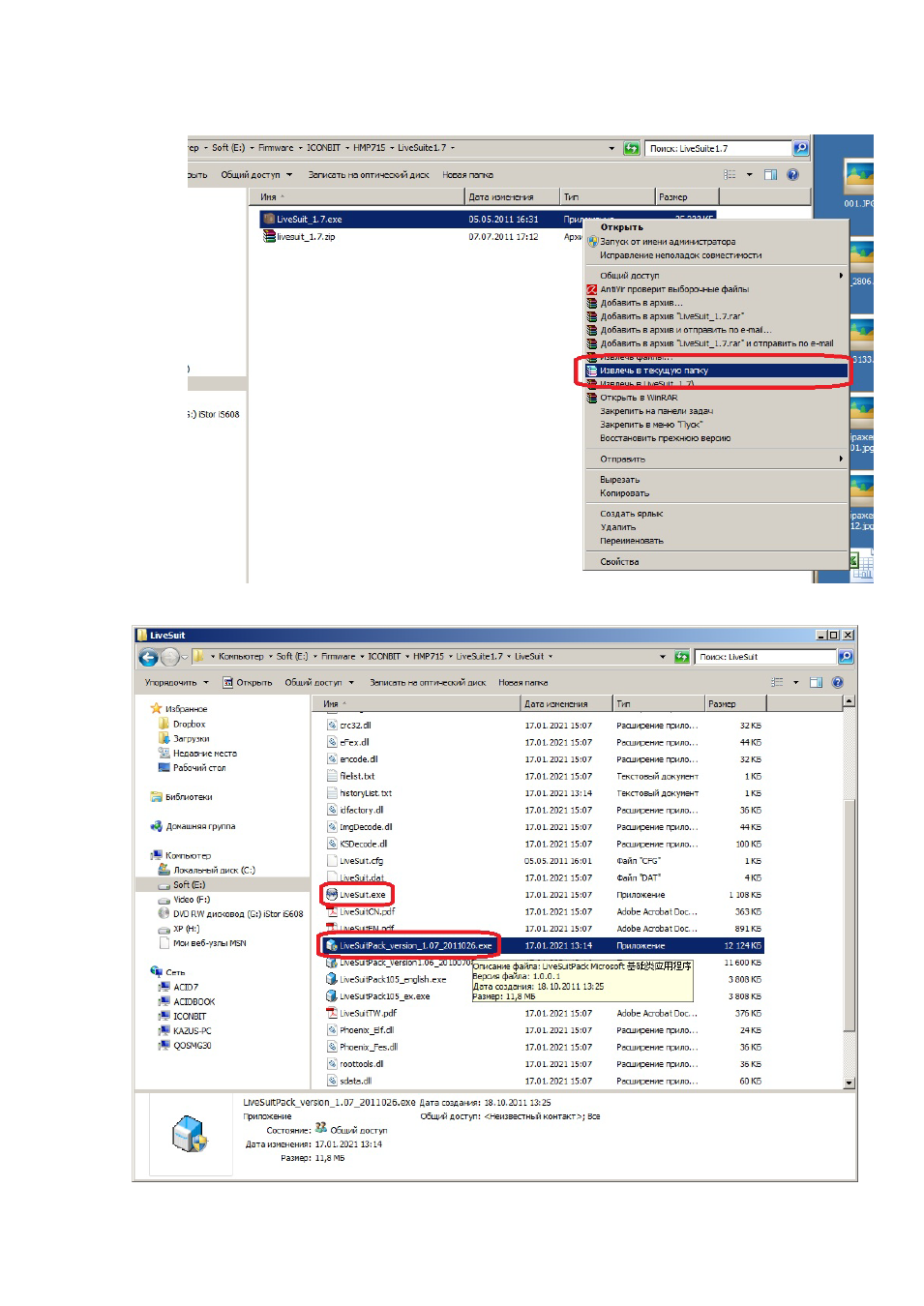Click refresh icon in LiveSuit window address bar
Viewport: 924px width, 1306px height.
tap(682, 657)
